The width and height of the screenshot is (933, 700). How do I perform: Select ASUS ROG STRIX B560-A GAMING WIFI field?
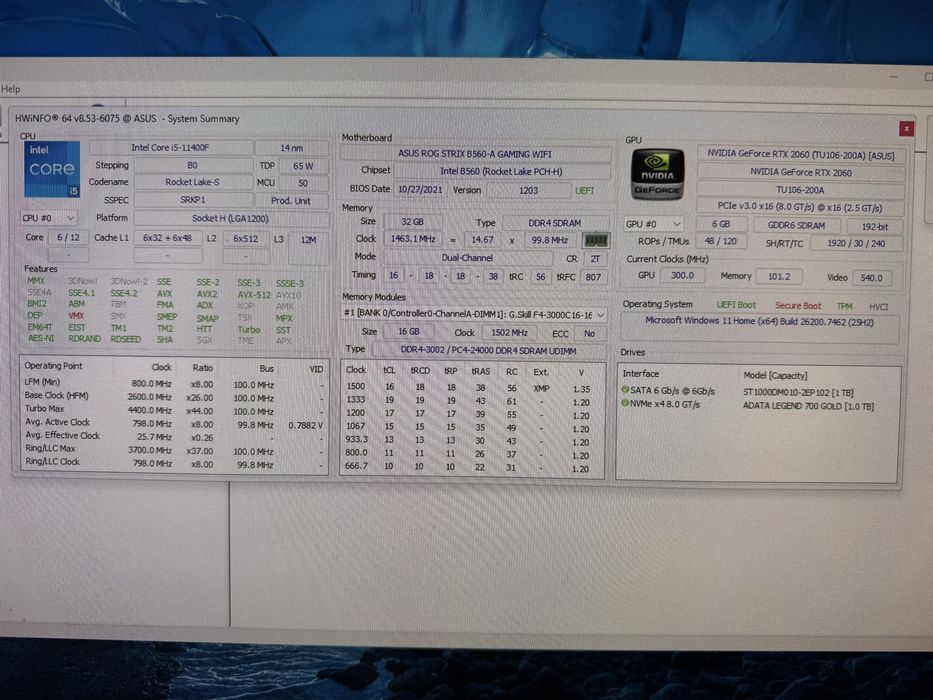pyautogui.click(x=475, y=154)
